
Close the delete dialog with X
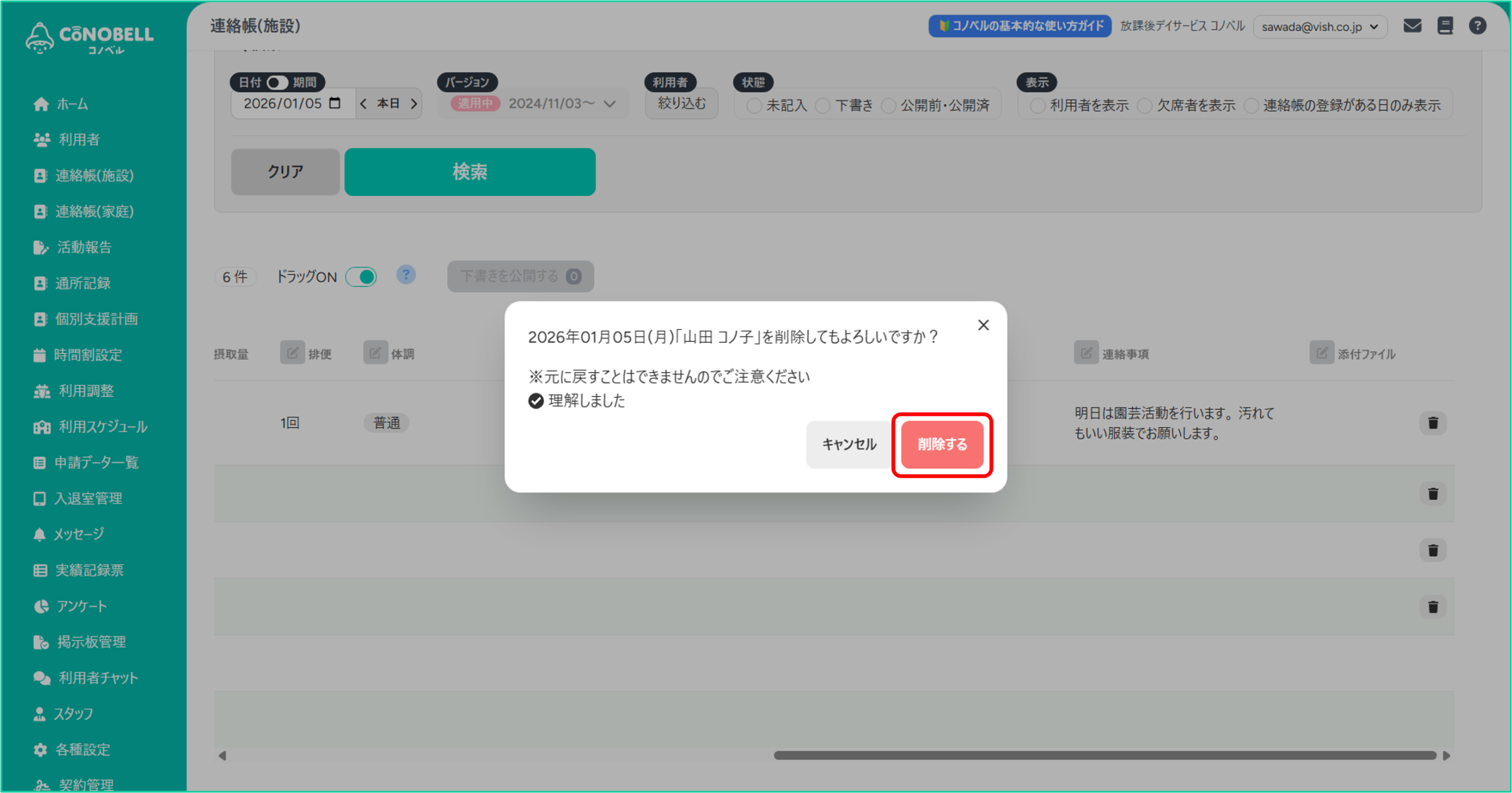[983, 325]
